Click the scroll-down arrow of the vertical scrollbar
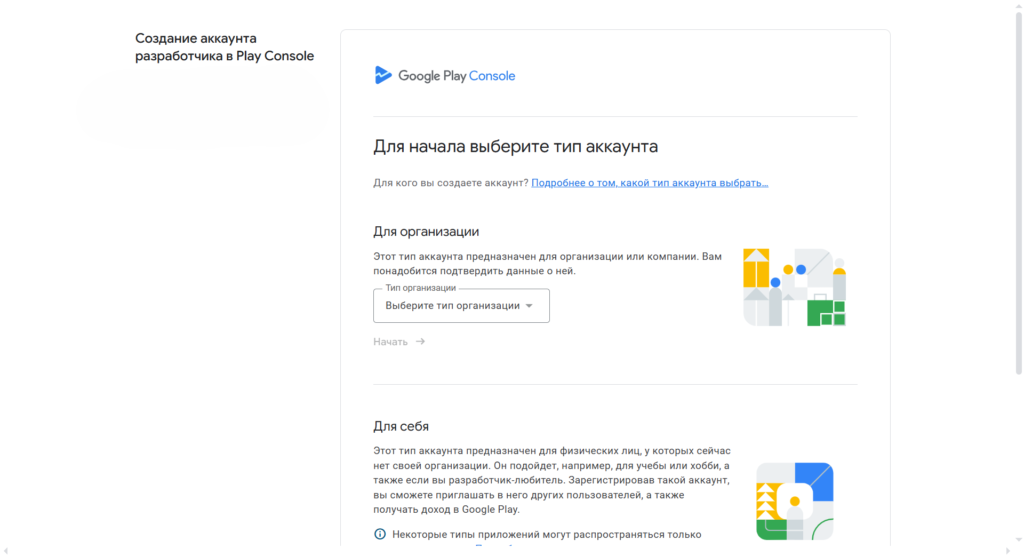Image resolution: width=1024 pixels, height=556 pixels. [1018, 540]
